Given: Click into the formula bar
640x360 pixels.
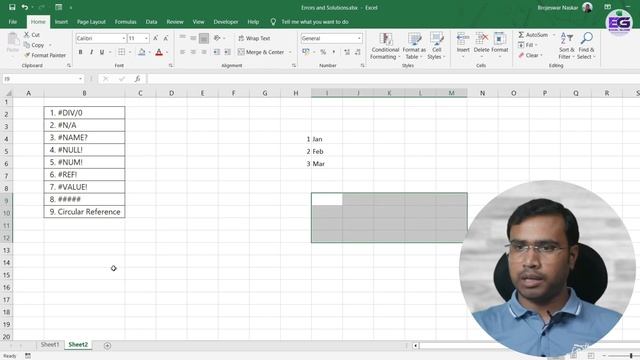Looking at the screenshot, I should [392, 79].
